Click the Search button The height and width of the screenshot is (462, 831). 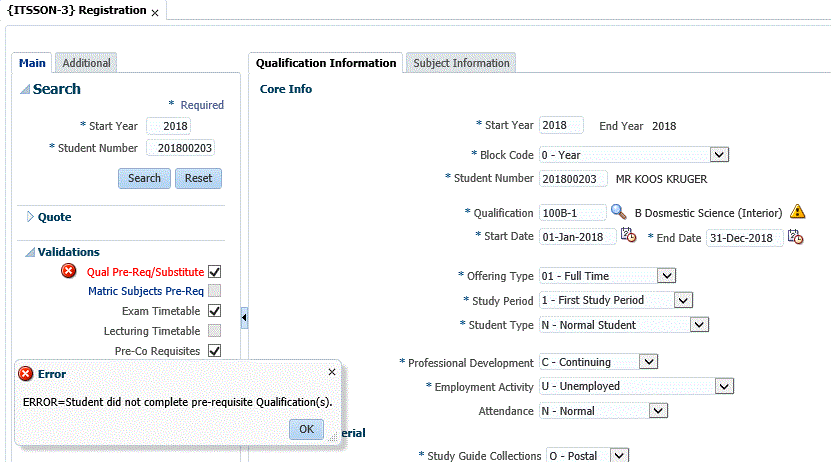tap(144, 178)
